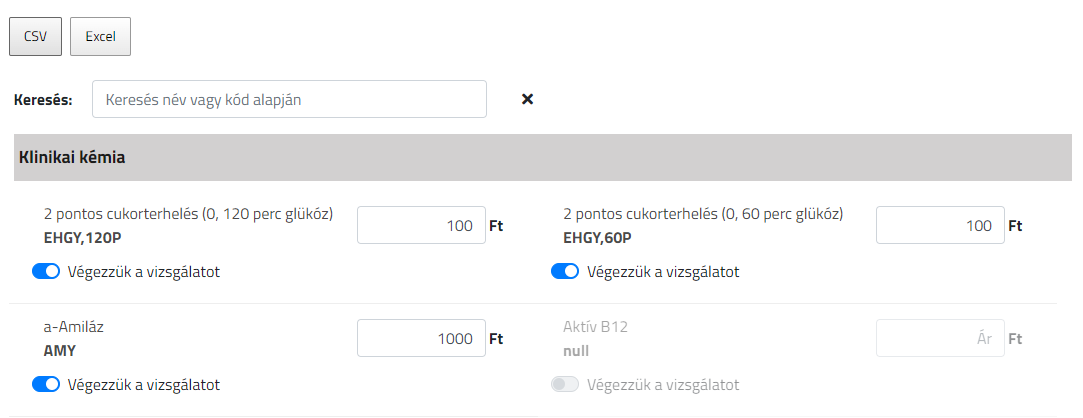
Task: Click the 120 perc glükóz test name
Action: (188, 214)
